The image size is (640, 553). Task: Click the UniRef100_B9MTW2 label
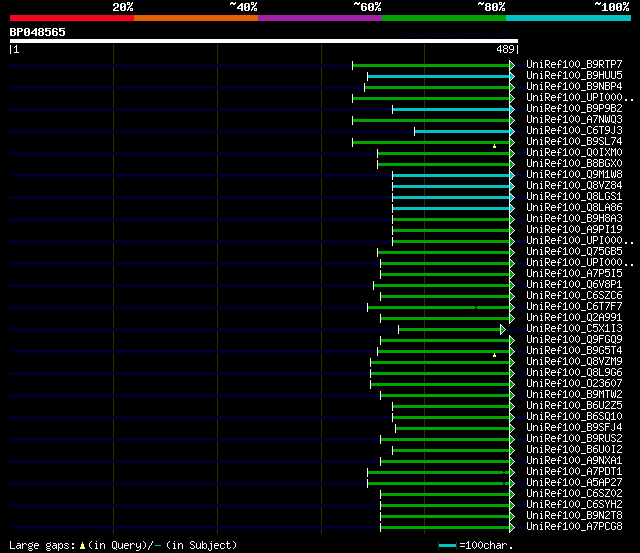(574, 395)
